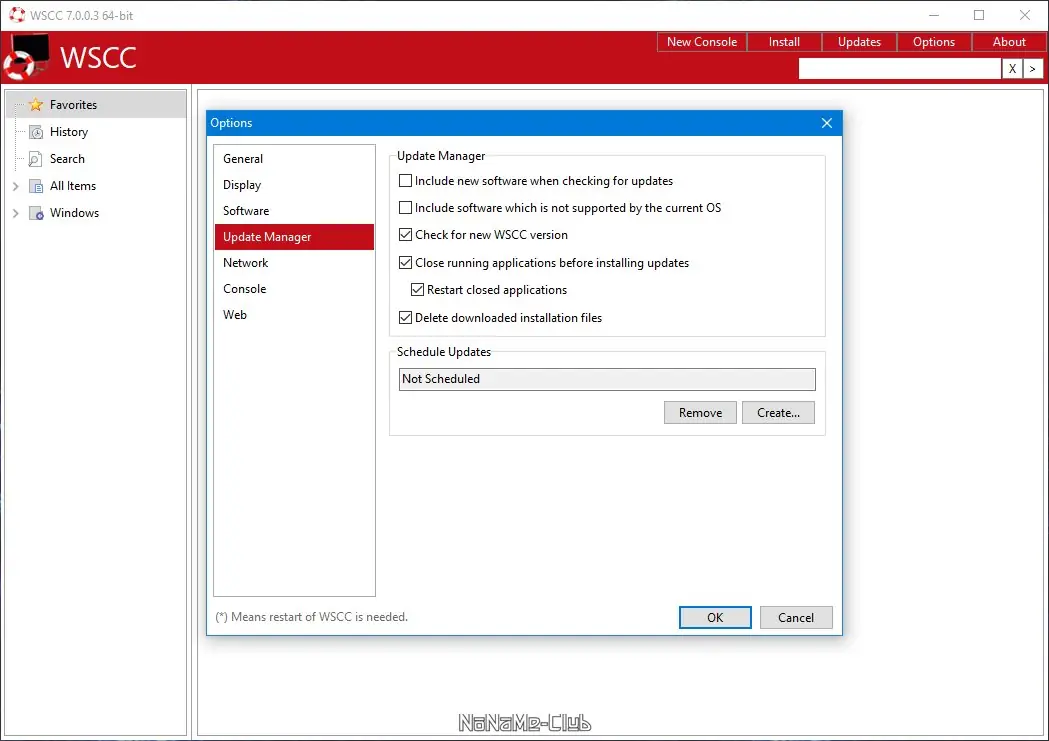Click the Create... schedule button
The image size is (1049, 741).
778,413
